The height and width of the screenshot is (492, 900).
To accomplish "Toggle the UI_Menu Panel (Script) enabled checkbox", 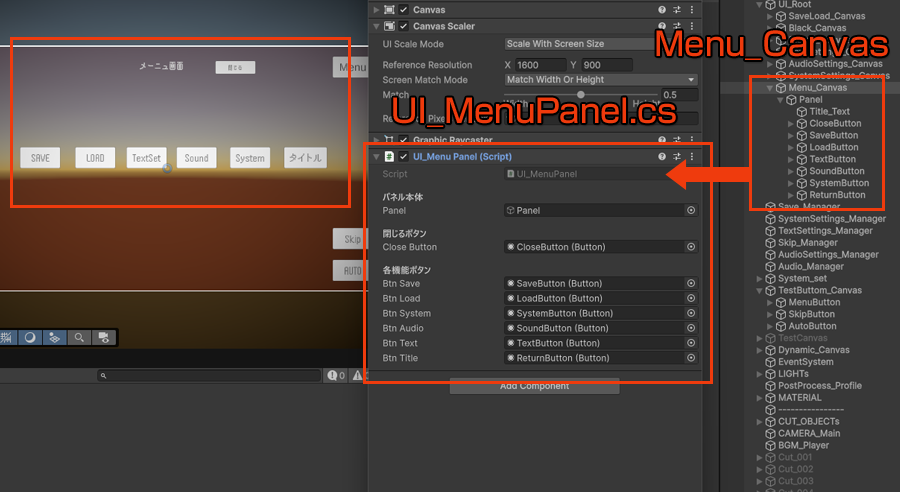I will (x=404, y=157).
